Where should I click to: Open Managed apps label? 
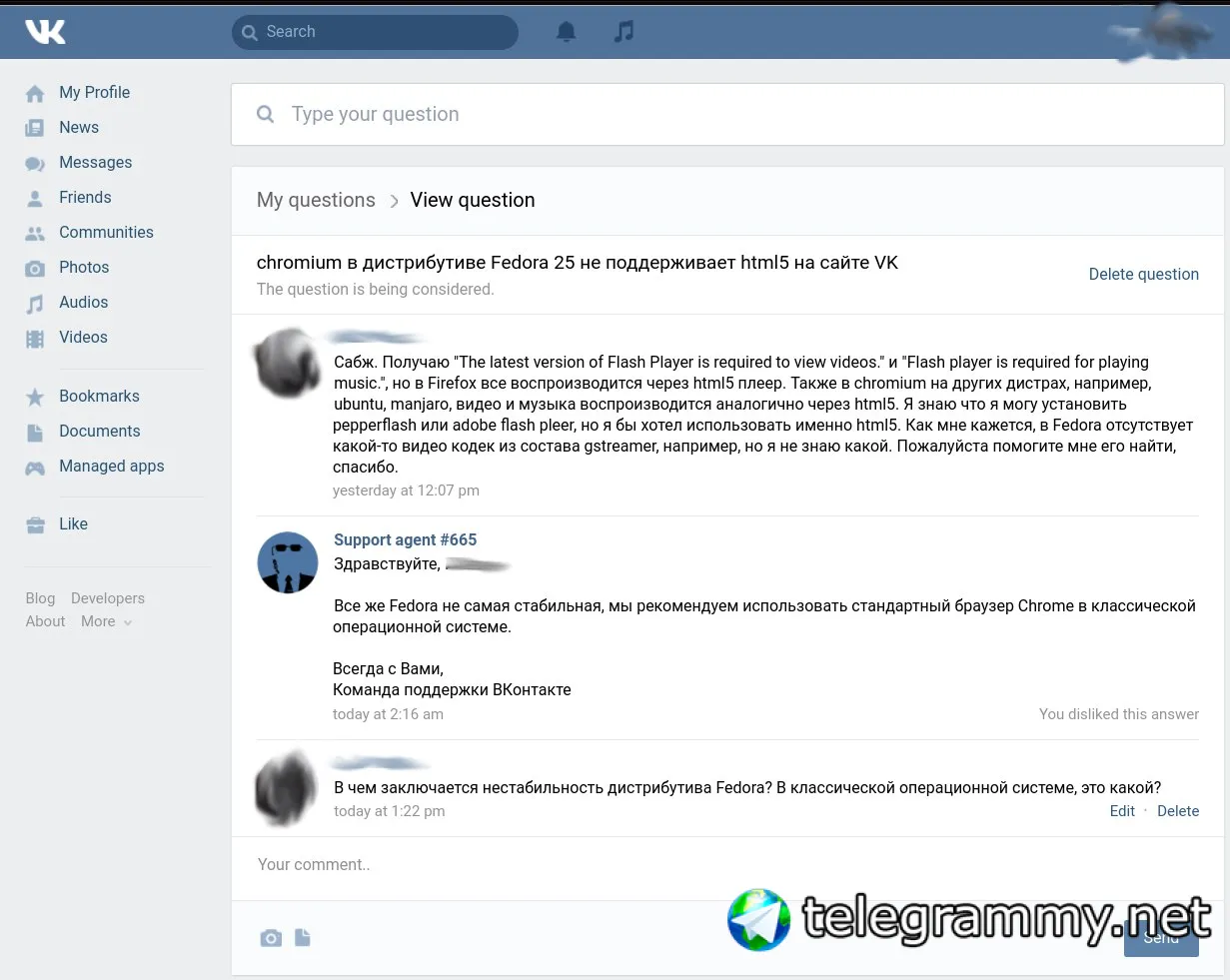pos(111,466)
